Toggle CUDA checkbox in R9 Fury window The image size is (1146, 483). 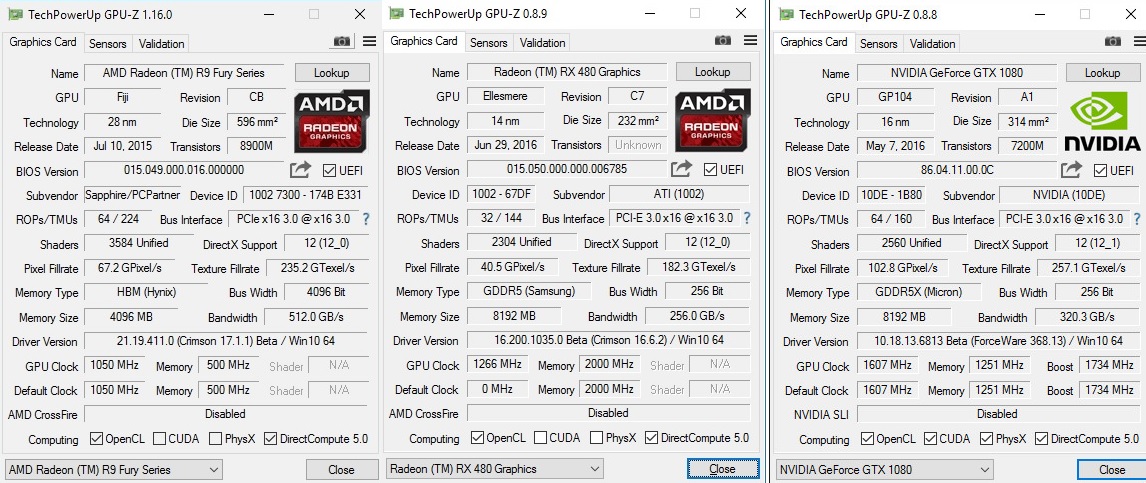pos(159,438)
